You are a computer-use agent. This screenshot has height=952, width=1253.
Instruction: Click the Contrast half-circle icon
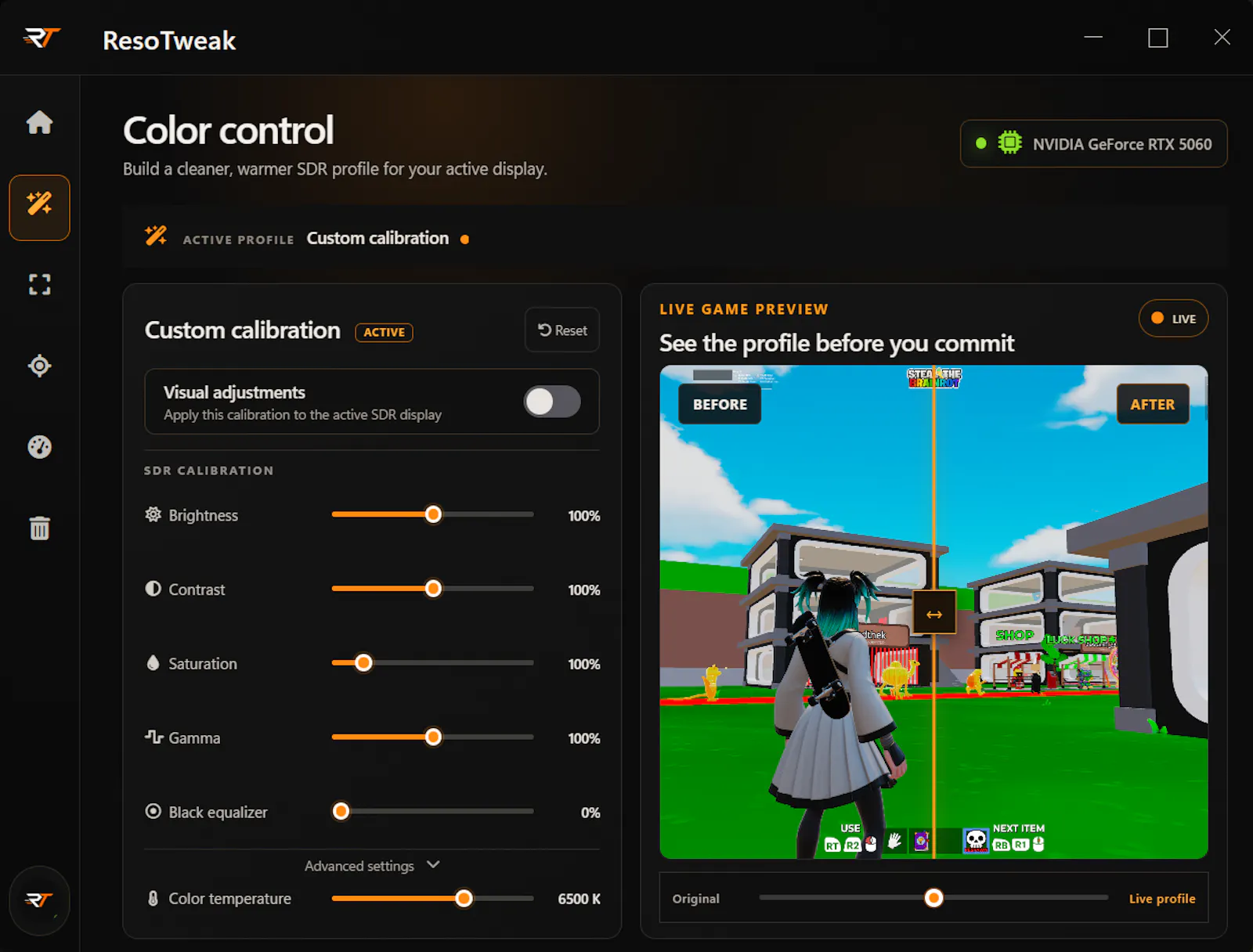(153, 589)
